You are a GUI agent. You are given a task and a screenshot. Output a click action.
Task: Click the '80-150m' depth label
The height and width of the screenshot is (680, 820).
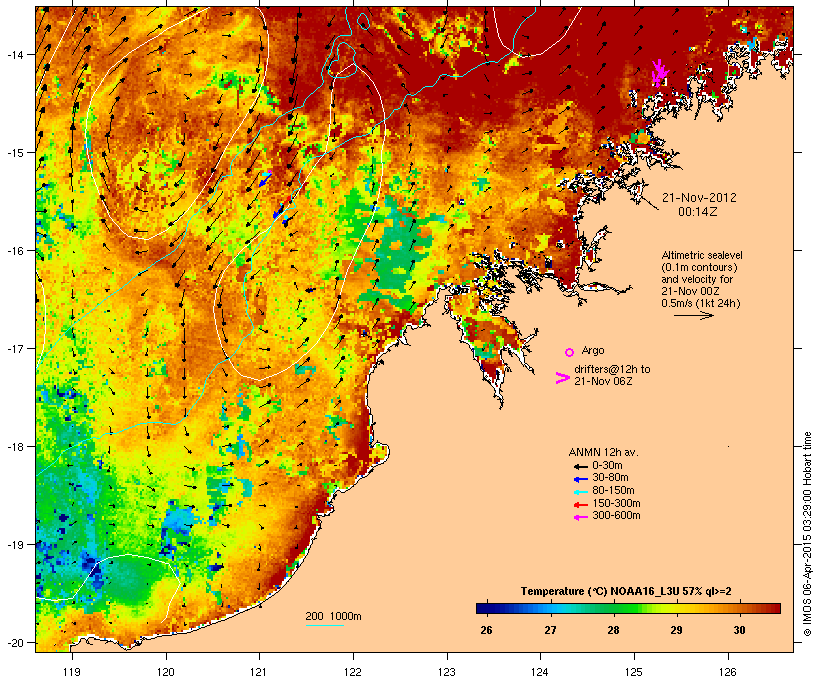pyautogui.click(x=613, y=491)
